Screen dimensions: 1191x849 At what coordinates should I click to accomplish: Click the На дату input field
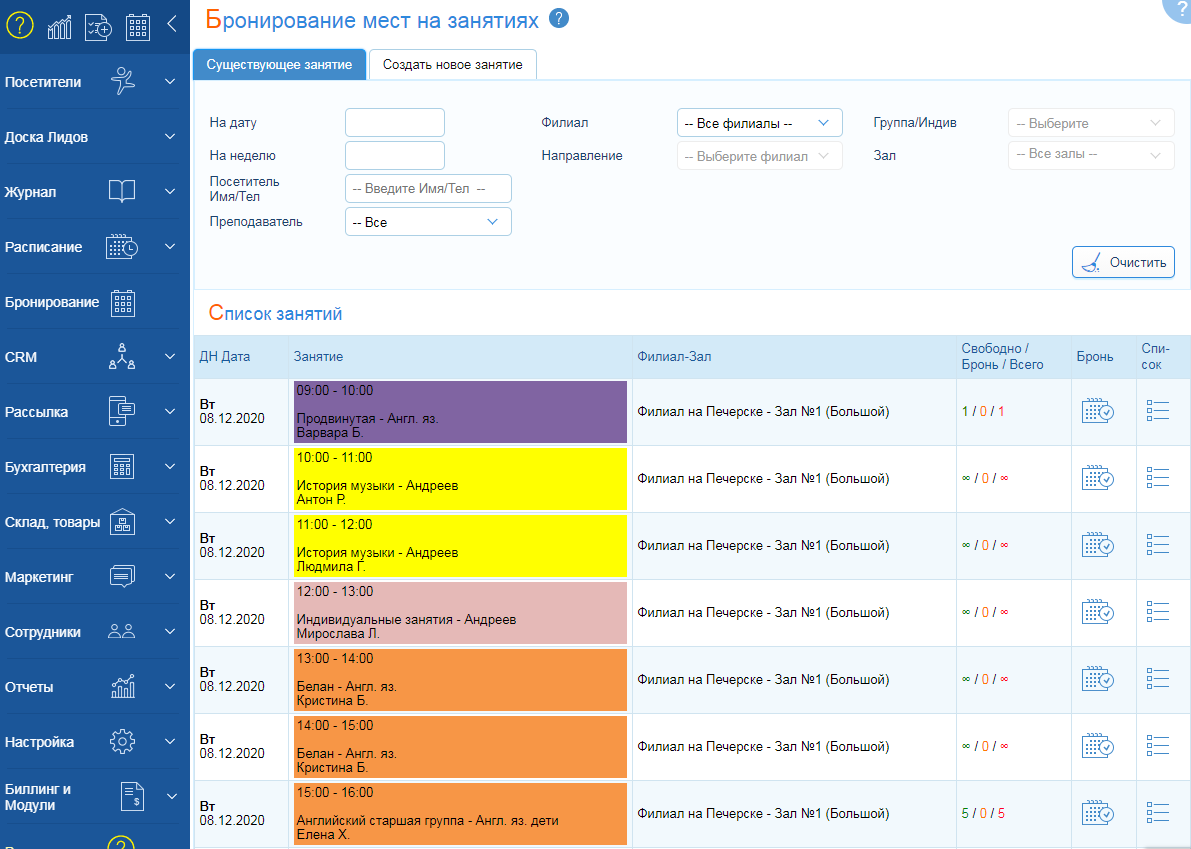pos(394,123)
